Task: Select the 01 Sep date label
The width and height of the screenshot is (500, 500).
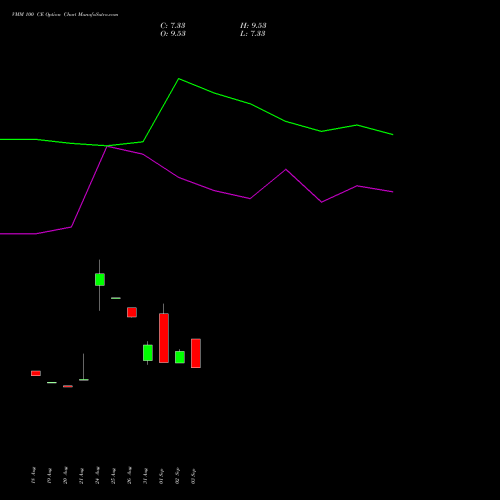Action: tap(161, 476)
